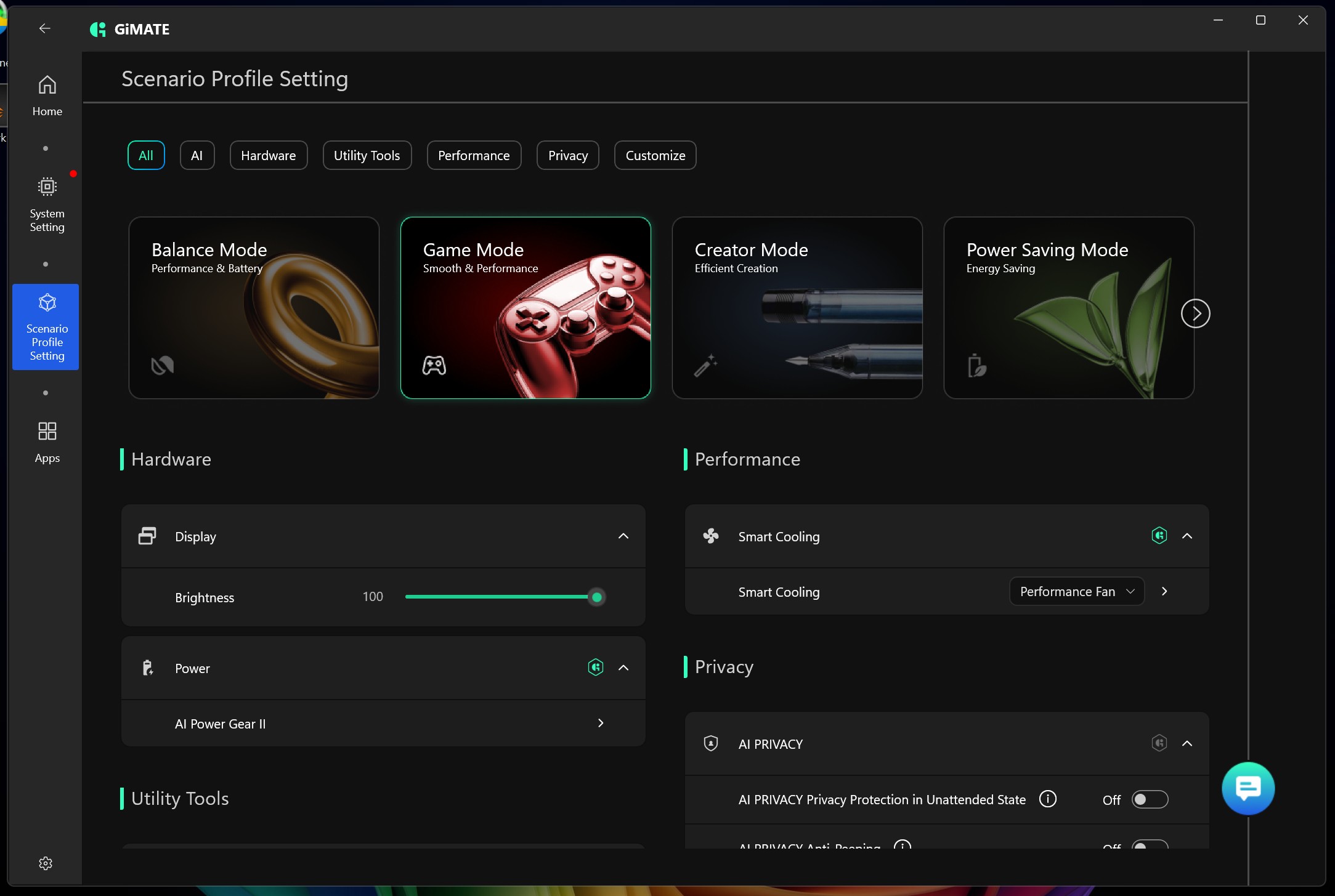Toggle Privacy Protection in Unattended State
1335x896 pixels.
pyautogui.click(x=1150, y=799)
